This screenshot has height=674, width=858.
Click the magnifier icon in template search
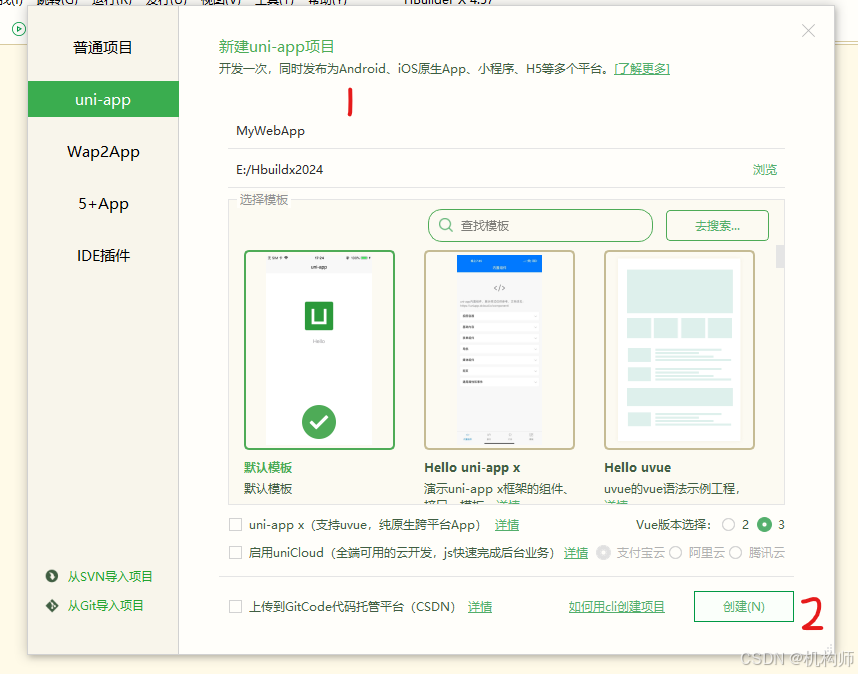pyautogui.click(x=446, y=225)
